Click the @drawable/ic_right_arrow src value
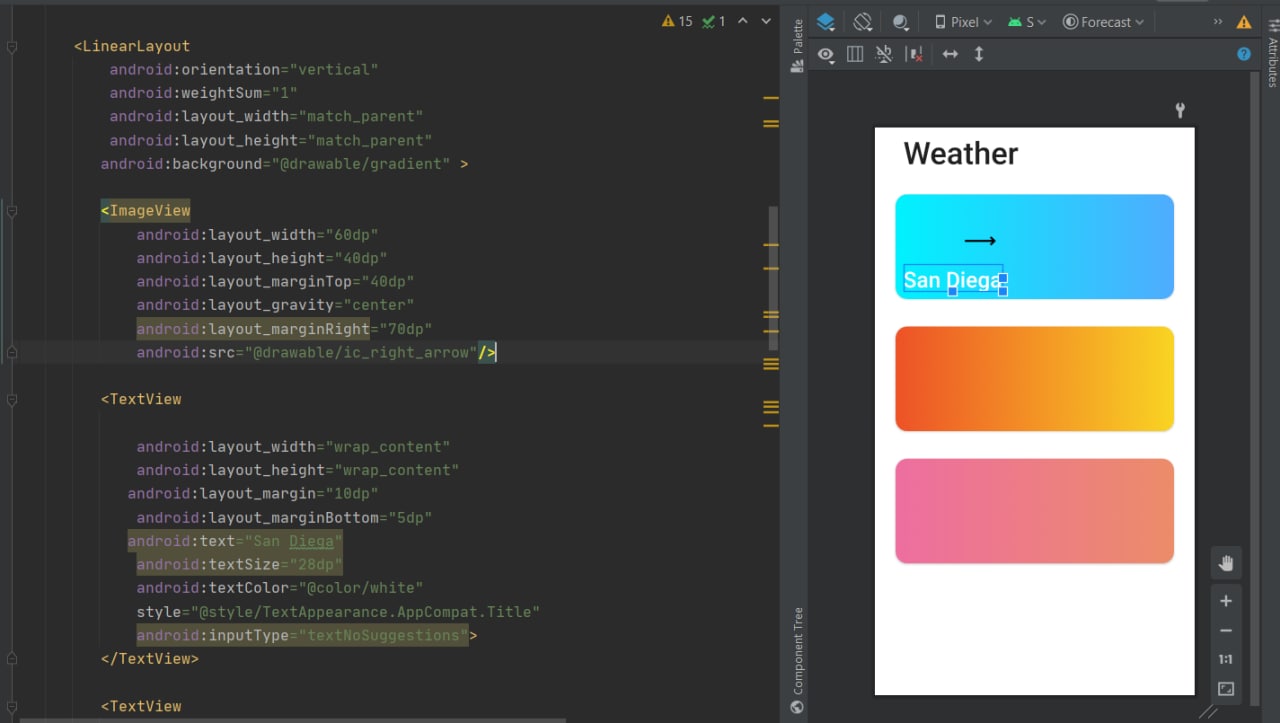 pos(361,352)
